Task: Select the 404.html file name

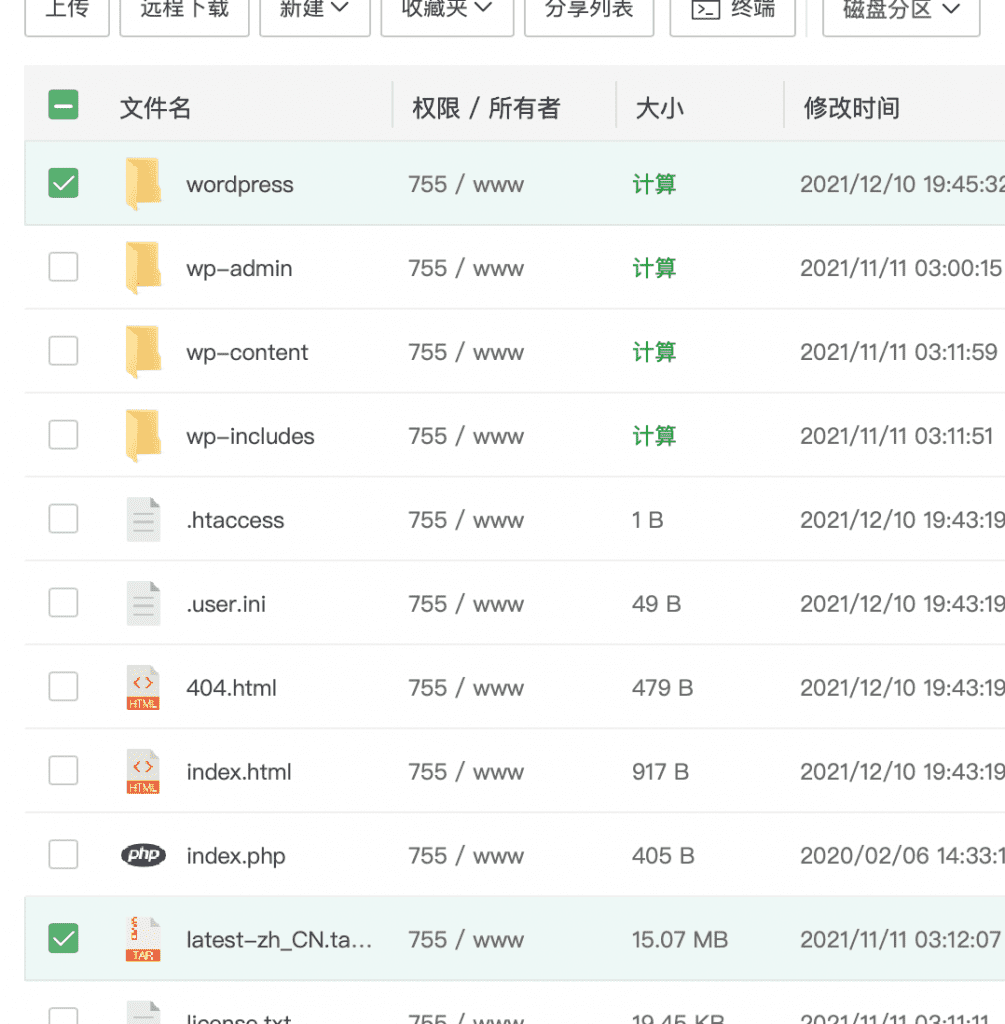Action: [x=231, y=688]
